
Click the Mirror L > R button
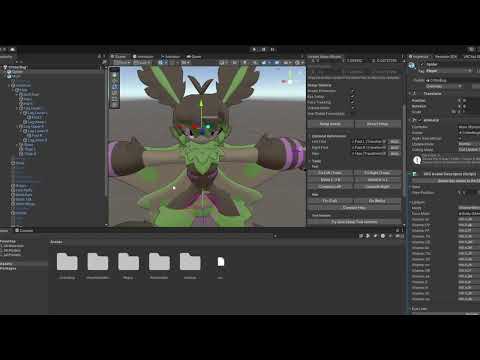[x=330, y=180]
